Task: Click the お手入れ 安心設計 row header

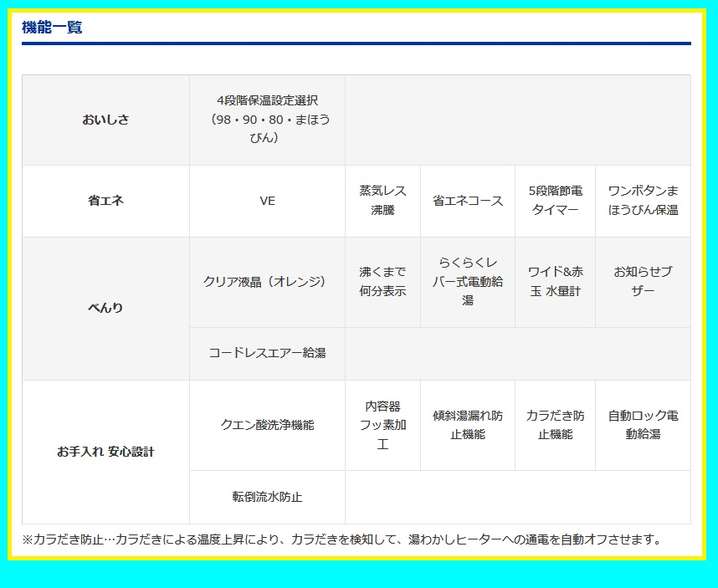Action: pos(105,452)
